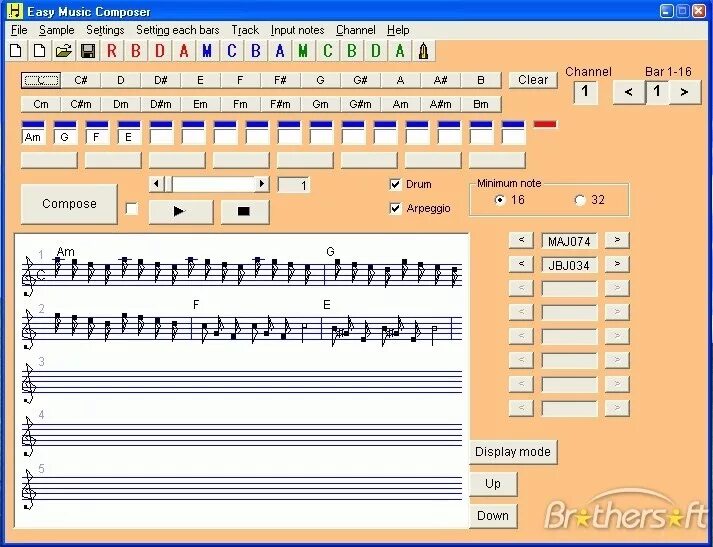Viewport: 713px width, 547px height.
Task: Click the Up button
Action: (493, 484)
